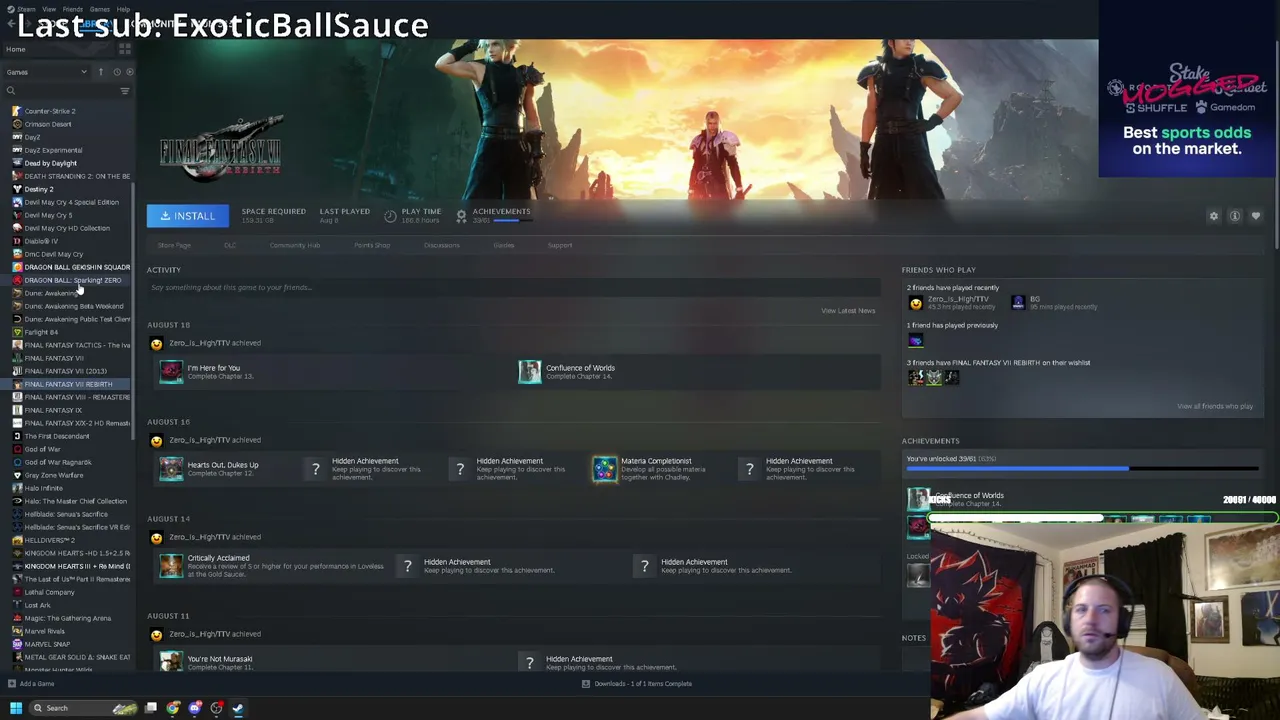Click the sort arrow icon beside Games

point(100,72)
